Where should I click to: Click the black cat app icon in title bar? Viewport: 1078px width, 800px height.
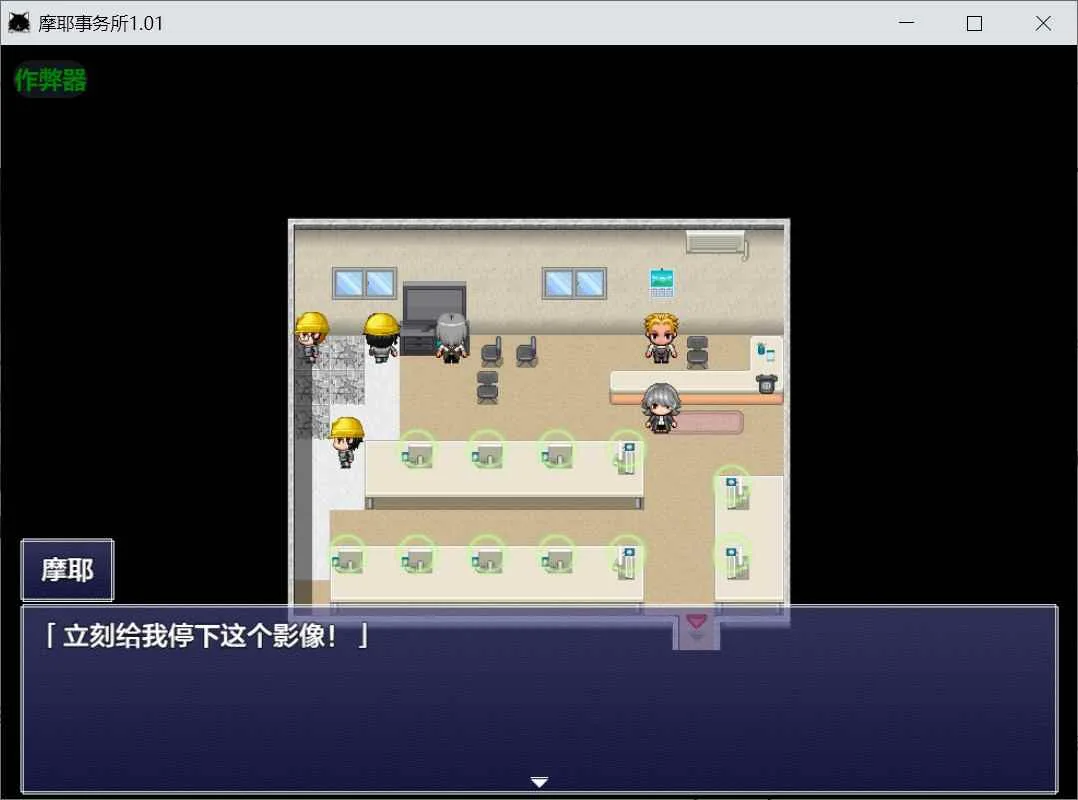coord(19,23)
